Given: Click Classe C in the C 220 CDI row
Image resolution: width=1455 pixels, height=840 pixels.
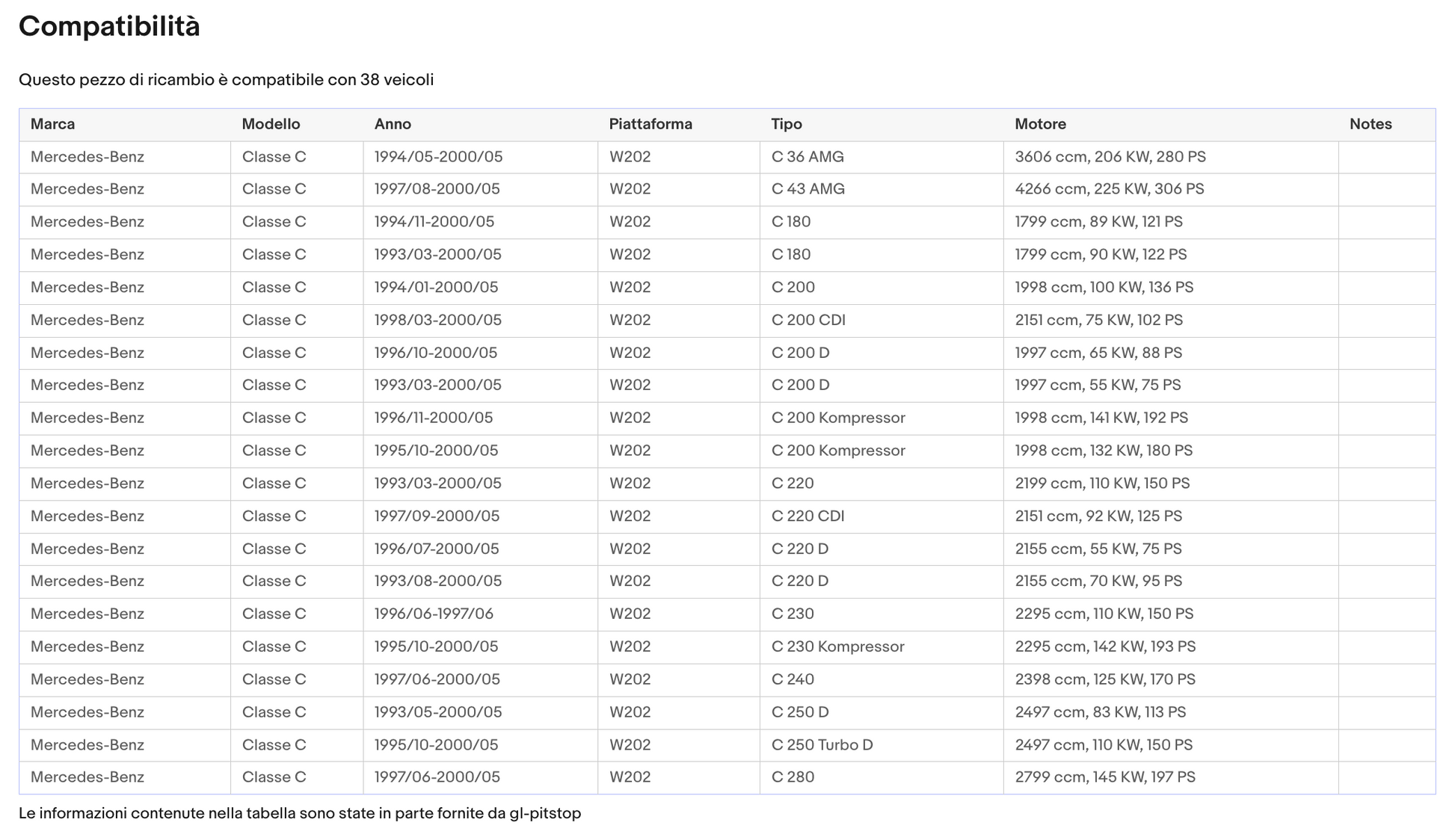Looking at the screenshot, I should 274,516.
